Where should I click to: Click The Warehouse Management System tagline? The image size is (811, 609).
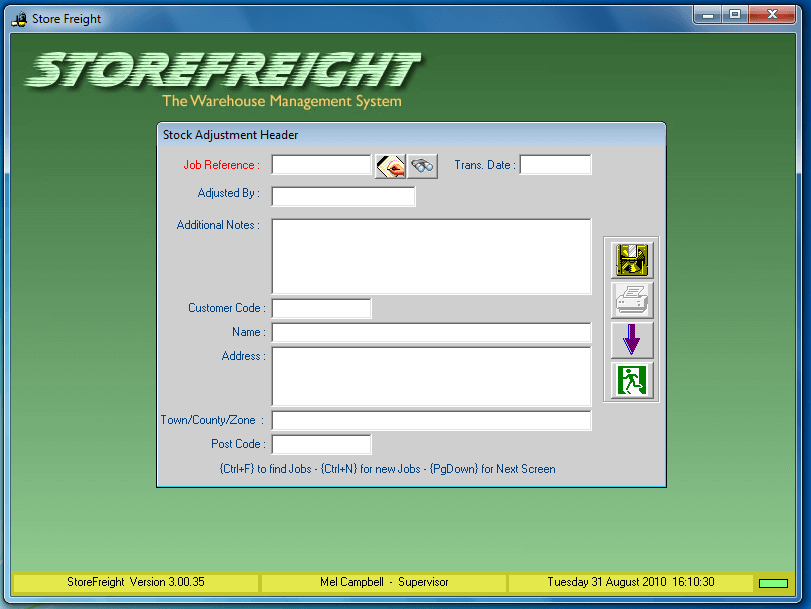coord(282,101)
